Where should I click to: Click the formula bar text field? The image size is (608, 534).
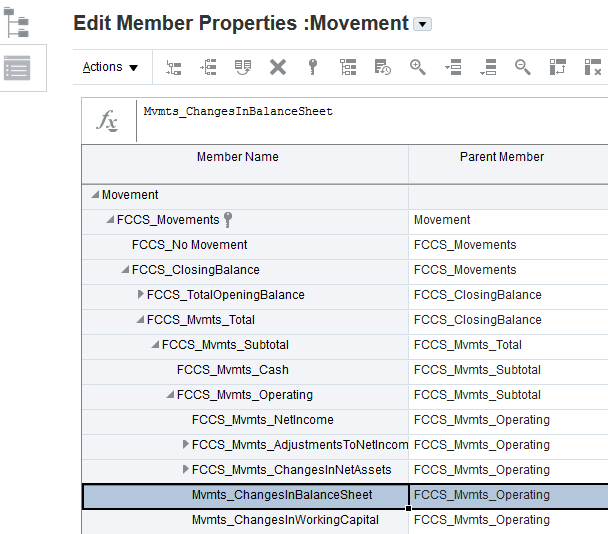[x=372, y=121]
